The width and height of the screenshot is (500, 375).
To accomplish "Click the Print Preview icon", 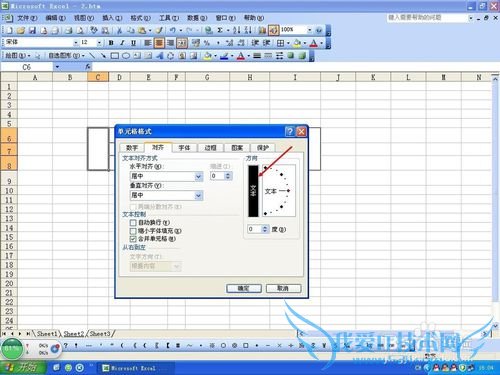I will coord(80,31).
